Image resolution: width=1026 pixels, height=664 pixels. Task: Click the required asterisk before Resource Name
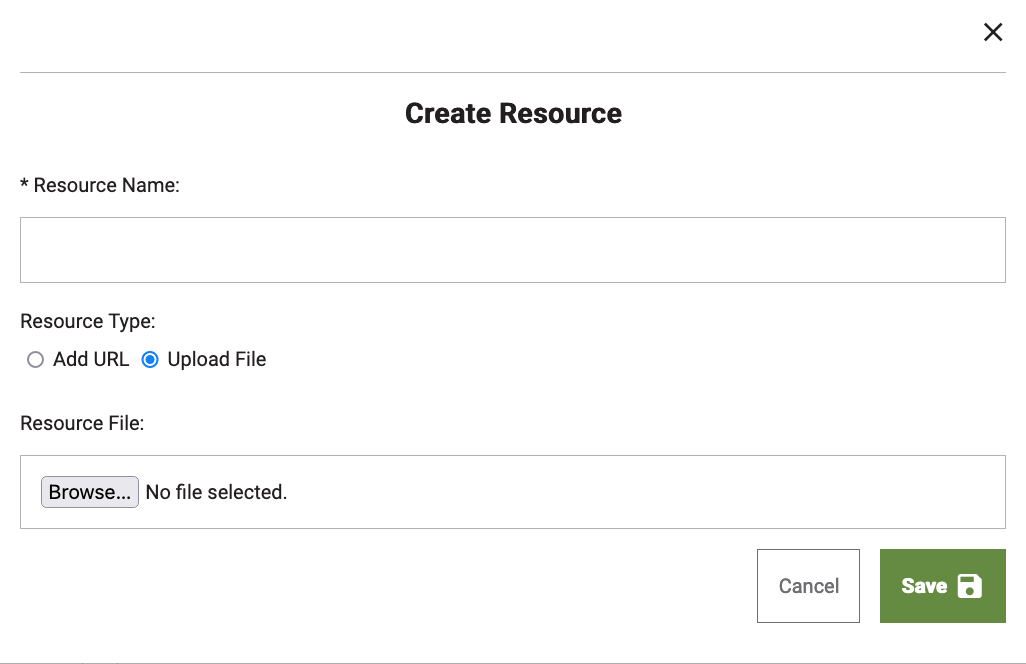click(24, 184)
